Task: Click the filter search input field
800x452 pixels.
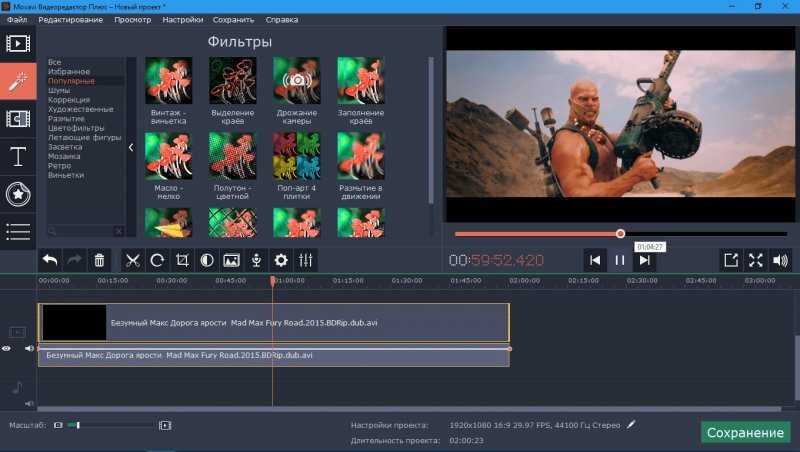Action: click(86, 231)
